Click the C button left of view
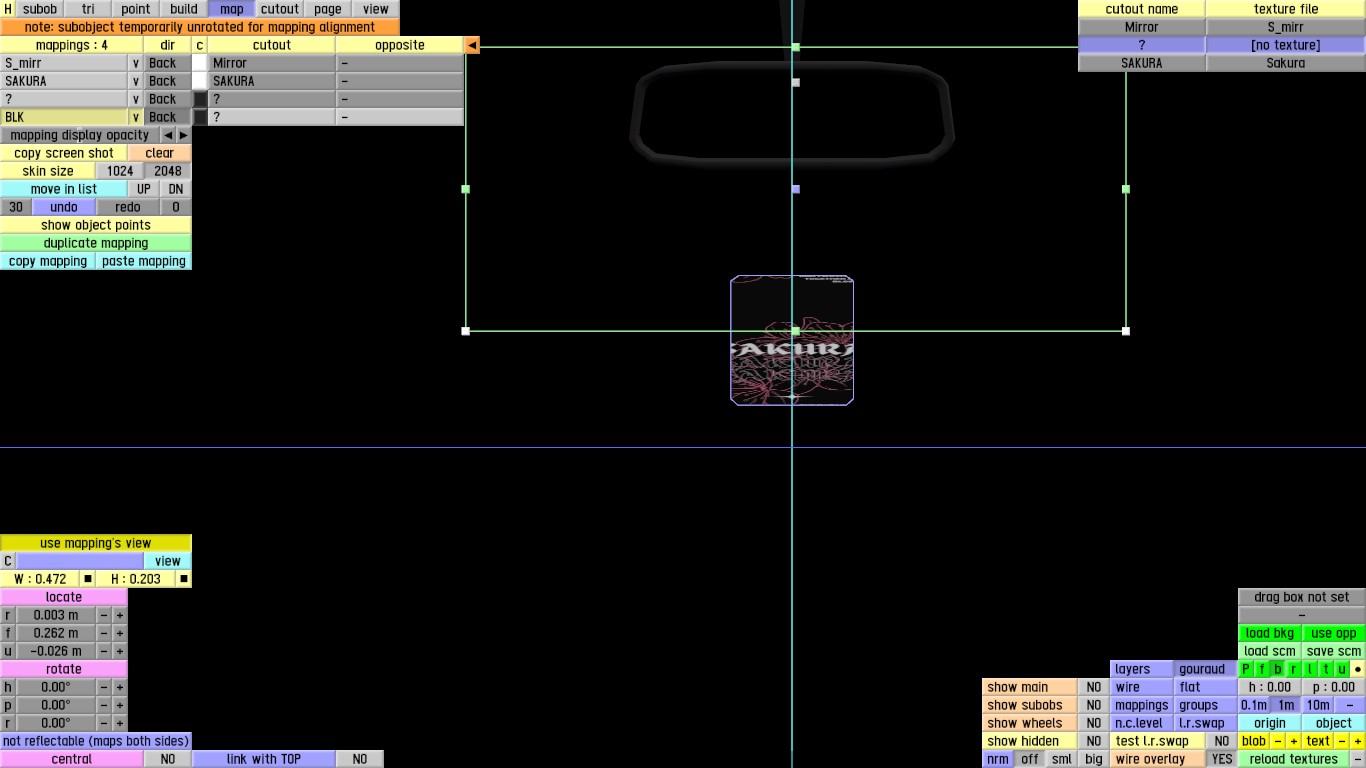The width and height of the screenshot is (1366, 768). 8,561
